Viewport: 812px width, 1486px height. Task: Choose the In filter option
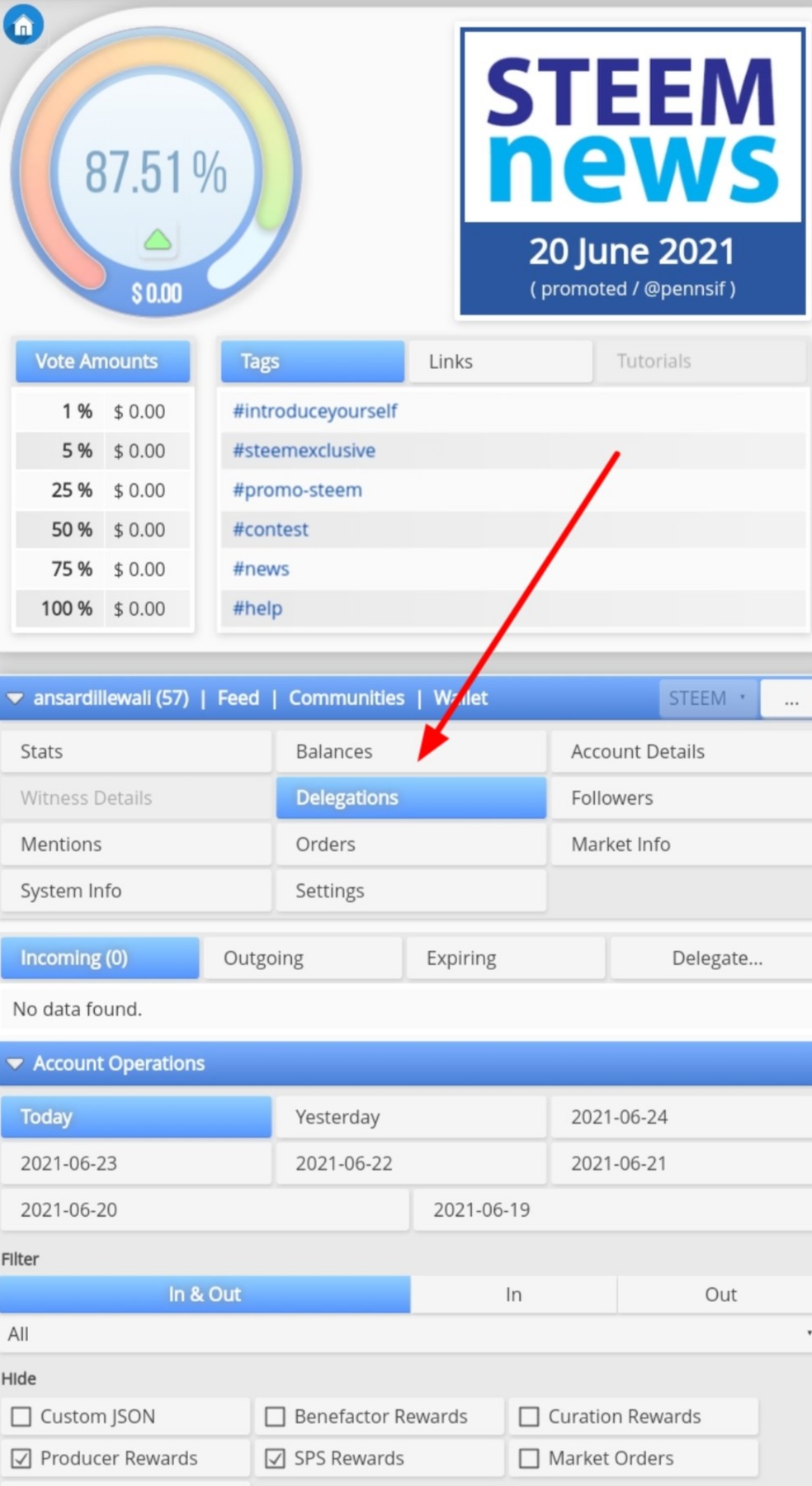click(513, 1294)
